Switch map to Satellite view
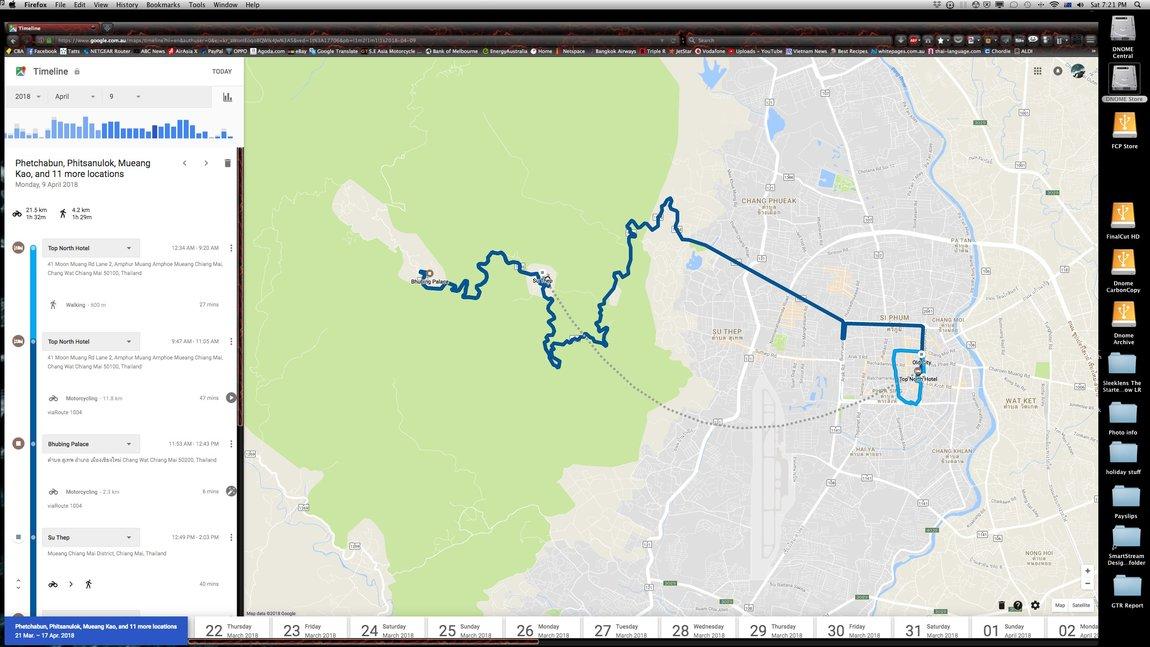This screenshot has width=1150, height=647. pyautogui.click(x=1081, y=605)
